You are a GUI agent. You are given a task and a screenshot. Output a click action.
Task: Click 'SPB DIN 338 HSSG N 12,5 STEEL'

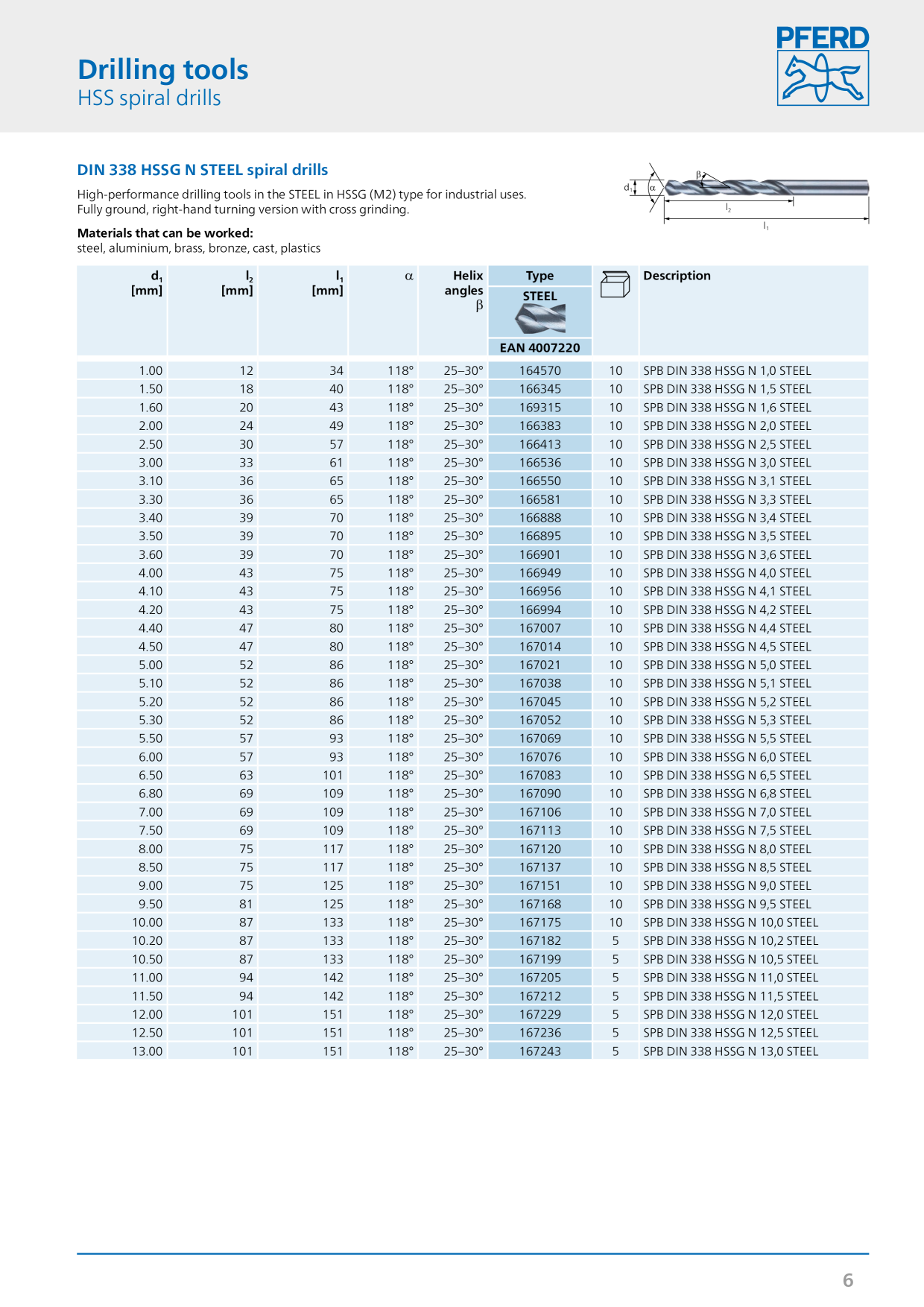pyautogui.click(x=731, y=1033)
